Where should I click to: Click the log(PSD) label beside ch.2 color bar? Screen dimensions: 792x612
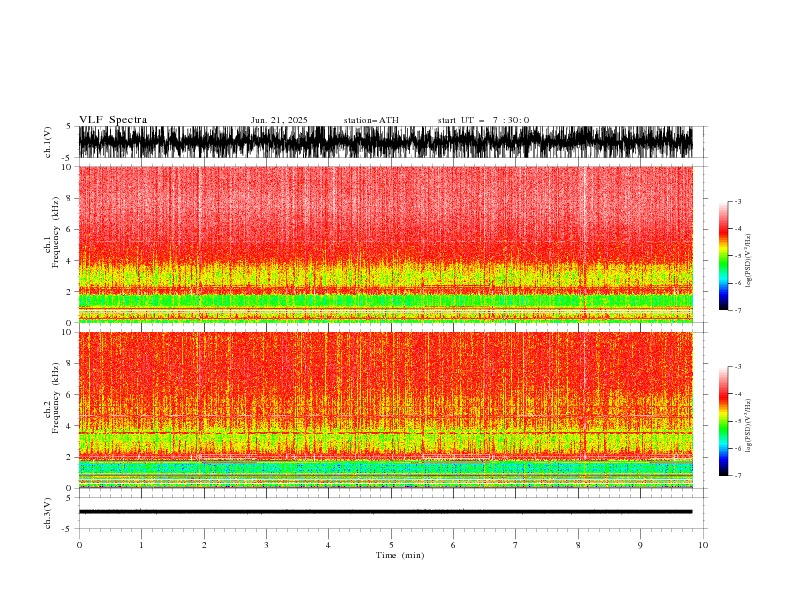tap(748, 425)
